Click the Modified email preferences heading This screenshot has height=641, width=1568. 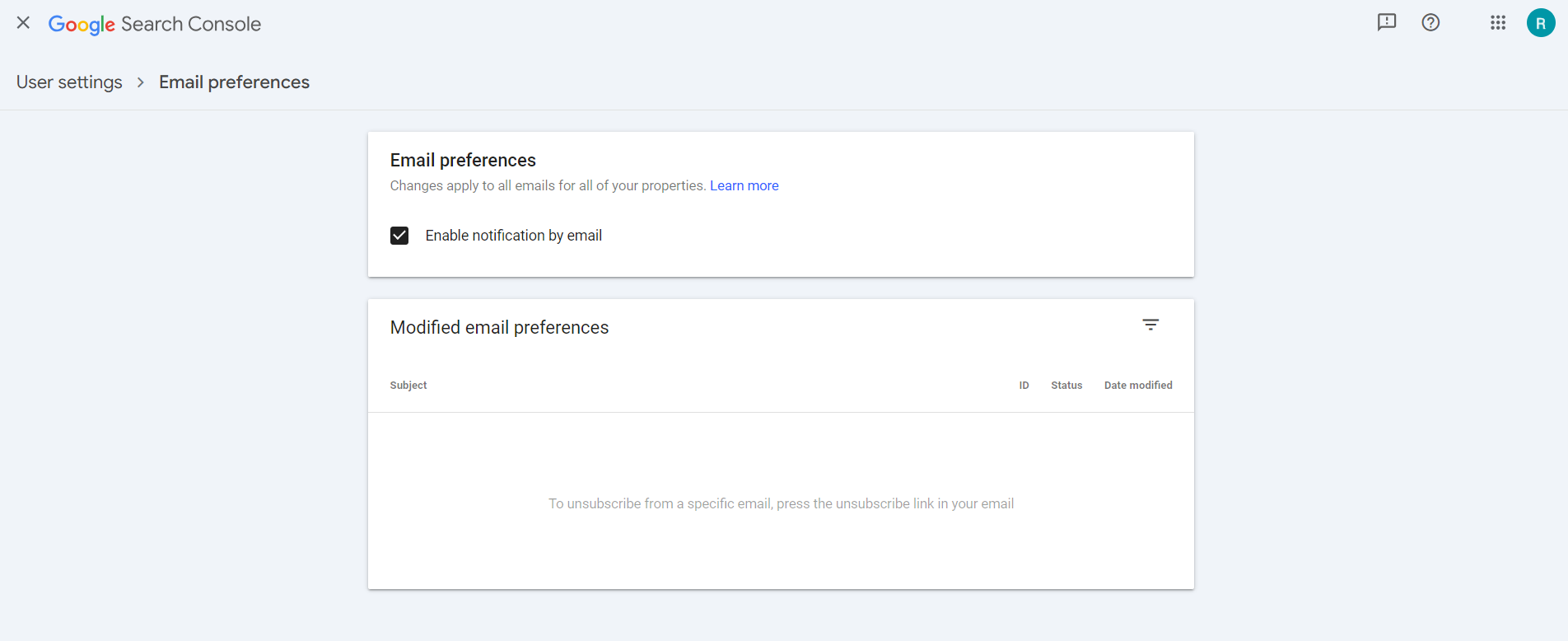tap(499, 328)
